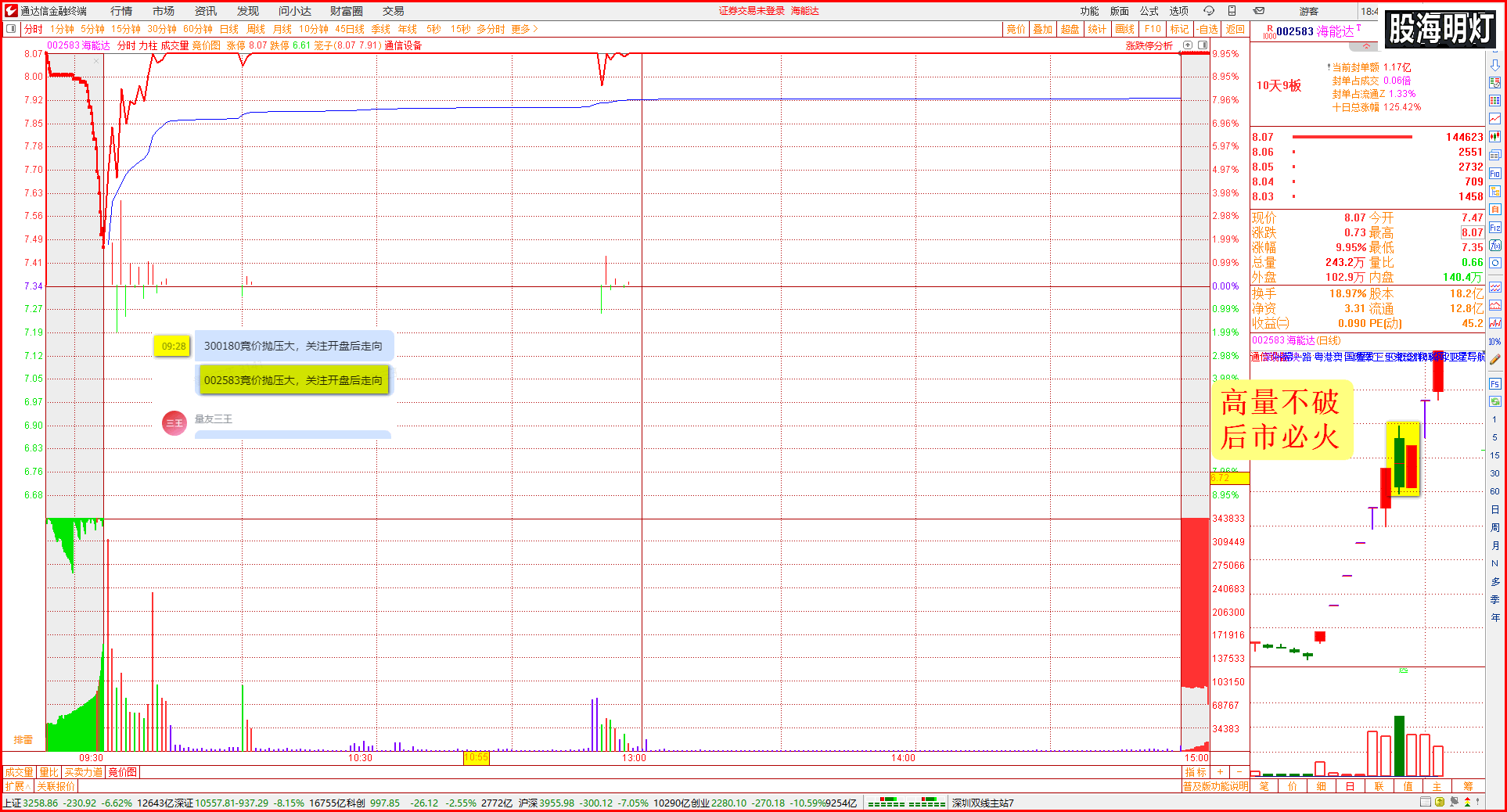Click the satellite dish connection status icon
The height and width of the screenshot is (812, 1507).
click(x=1454, y=802)
